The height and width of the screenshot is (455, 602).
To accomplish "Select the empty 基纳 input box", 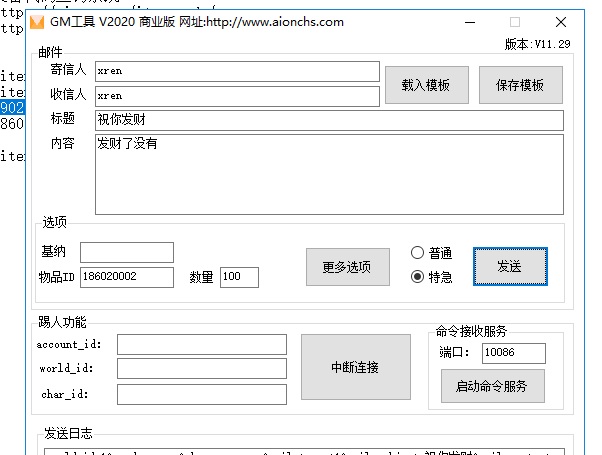I will coord(127,252).
